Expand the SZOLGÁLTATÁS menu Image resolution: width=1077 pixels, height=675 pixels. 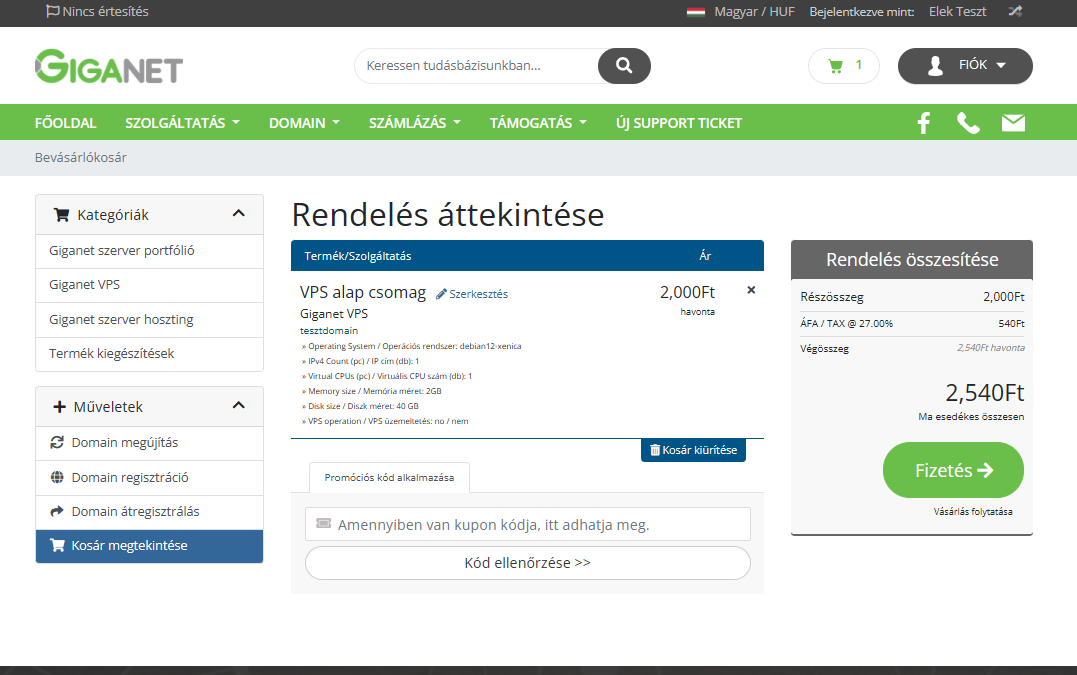182,123
